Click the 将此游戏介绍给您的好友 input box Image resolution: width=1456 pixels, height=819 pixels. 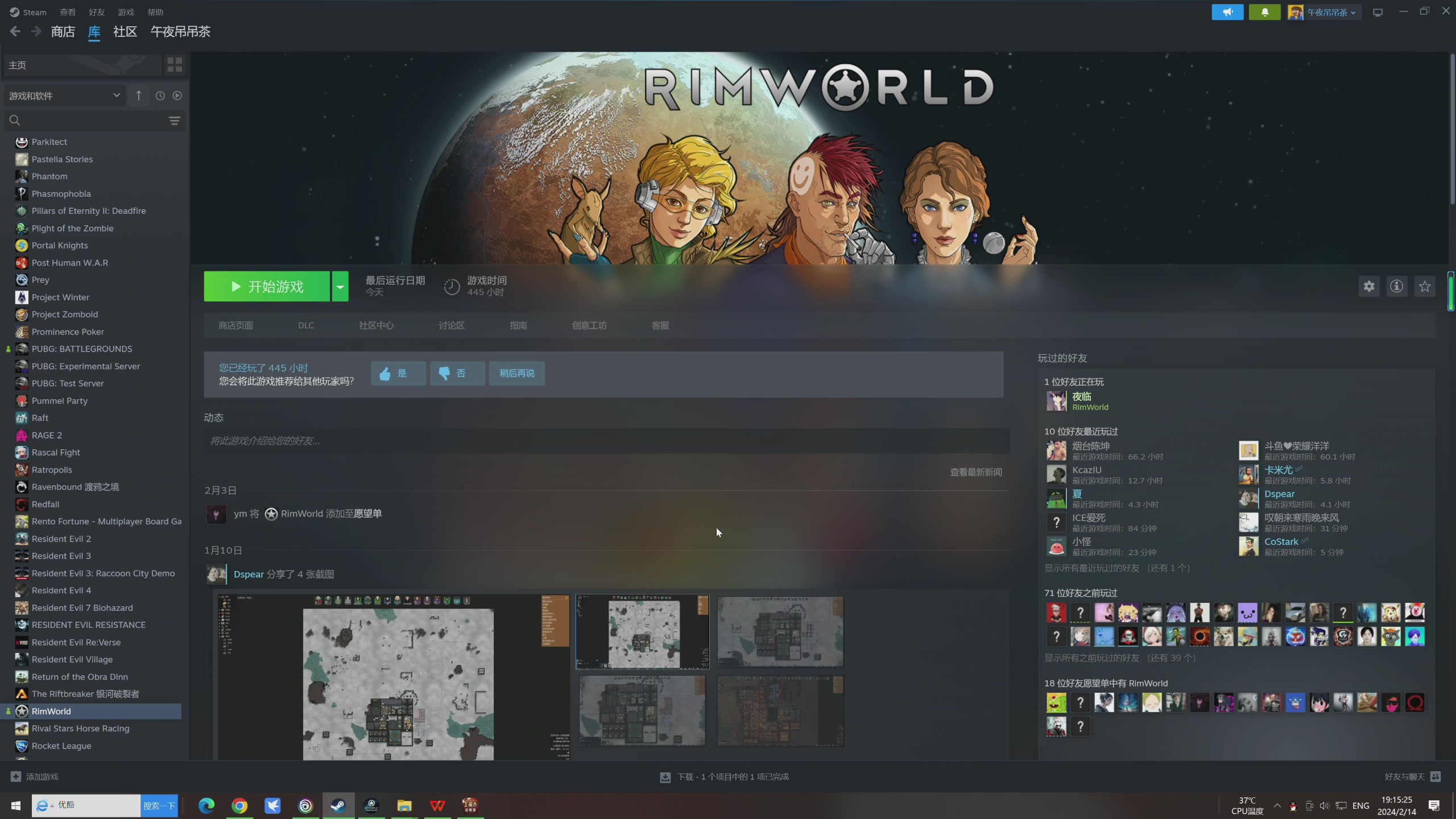coord(607,441)
